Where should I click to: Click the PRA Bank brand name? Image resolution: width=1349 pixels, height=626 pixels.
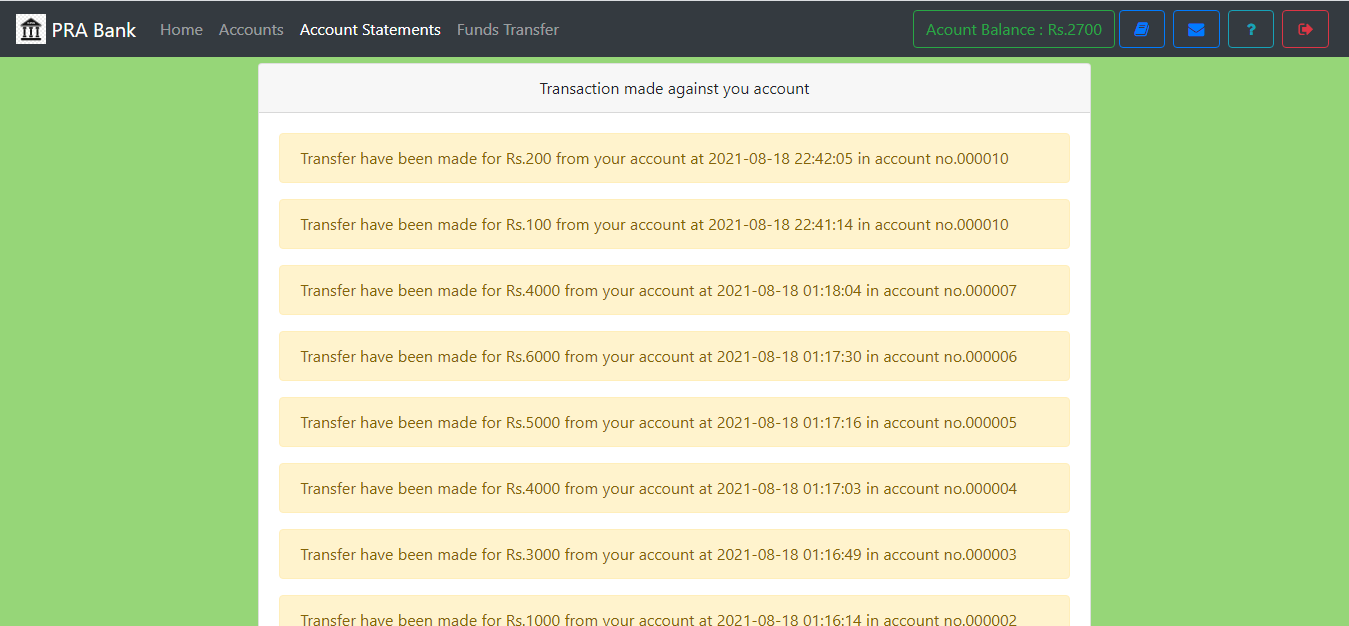click(x=94, y=30)
